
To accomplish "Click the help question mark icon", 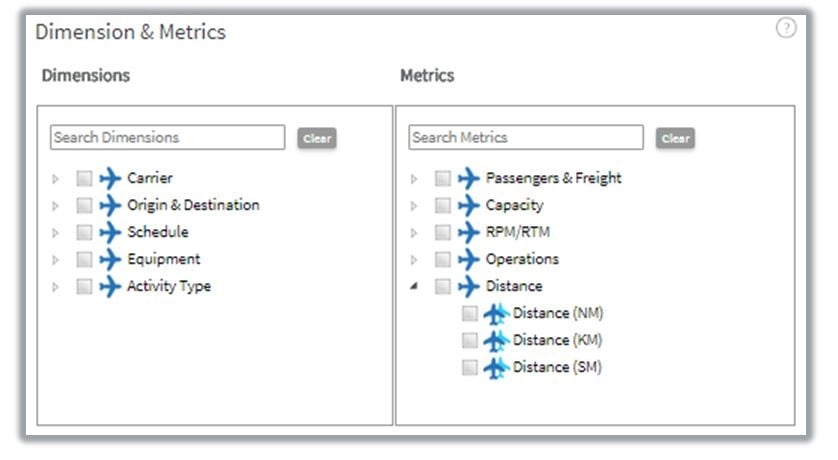I will [786, 28].
